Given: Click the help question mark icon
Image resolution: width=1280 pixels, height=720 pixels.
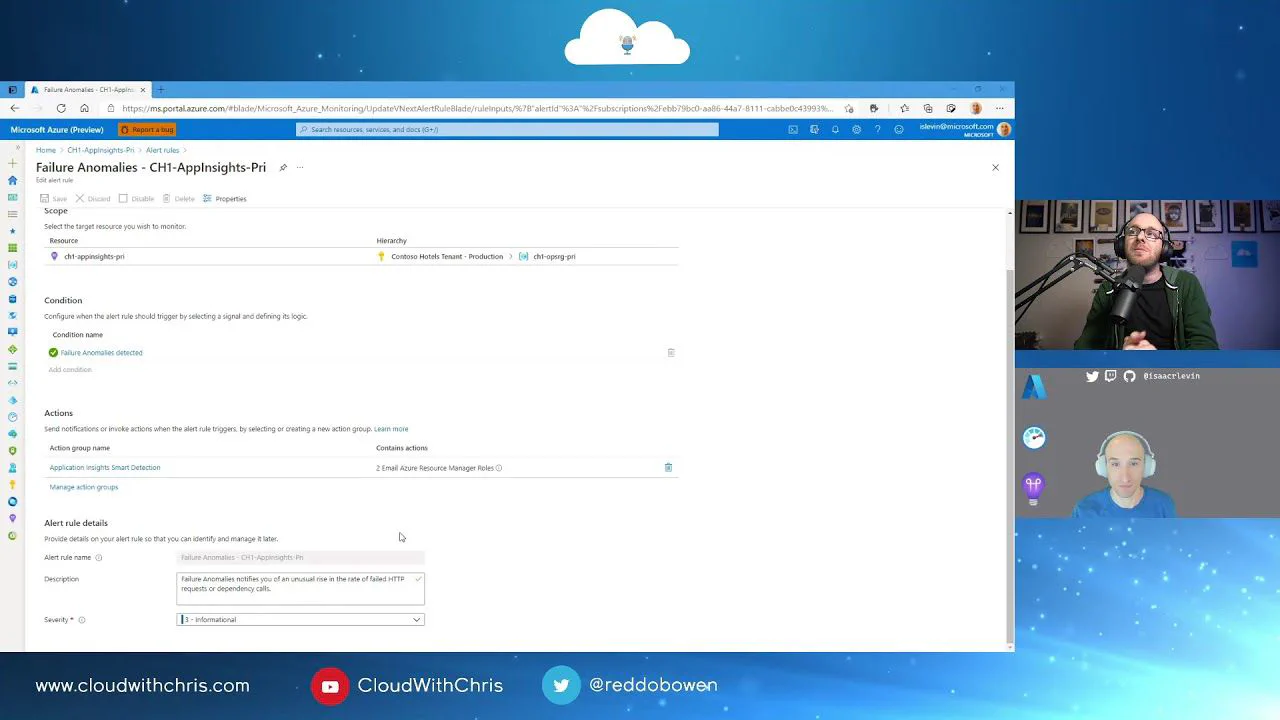Looking at the screenshot, I should coord(878,129).
